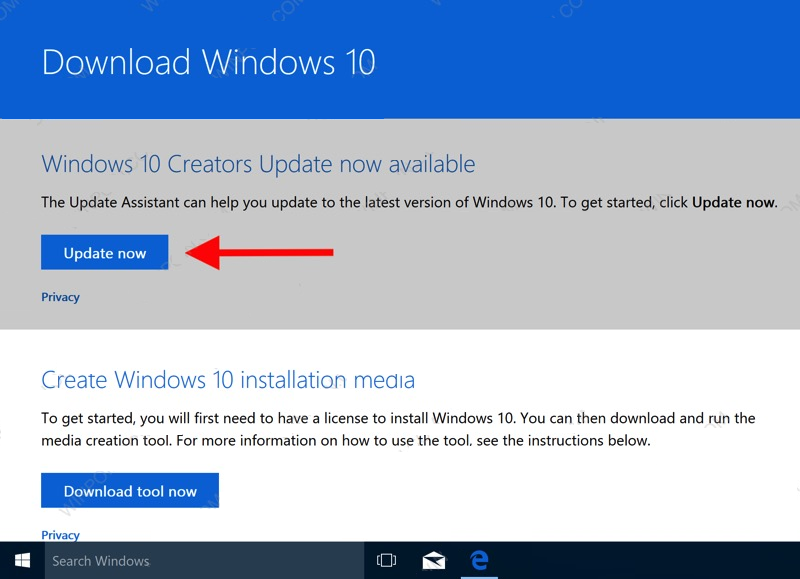
Task: Click the Search Windows box
Action: click(x=204, y=561)
